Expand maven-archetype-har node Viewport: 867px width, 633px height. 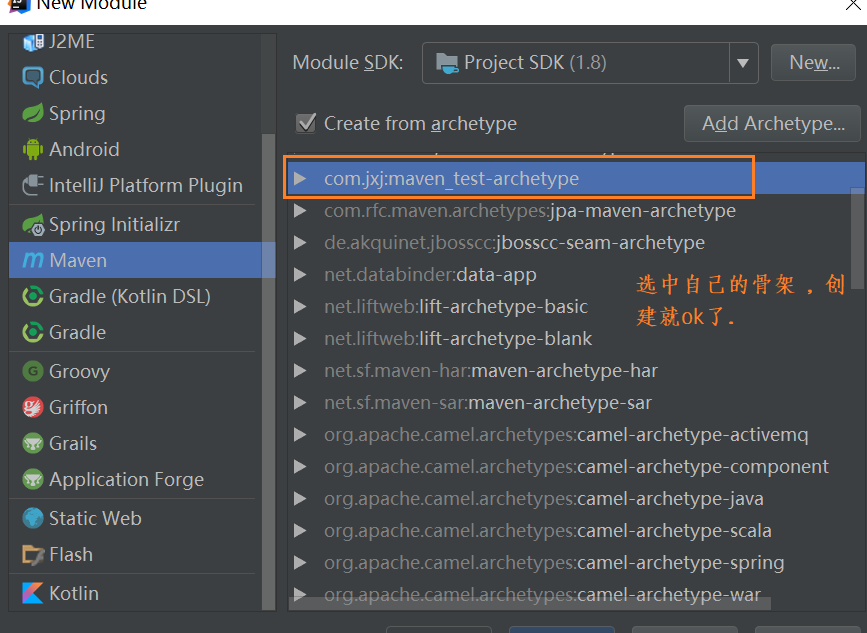(x=300, y=370)
